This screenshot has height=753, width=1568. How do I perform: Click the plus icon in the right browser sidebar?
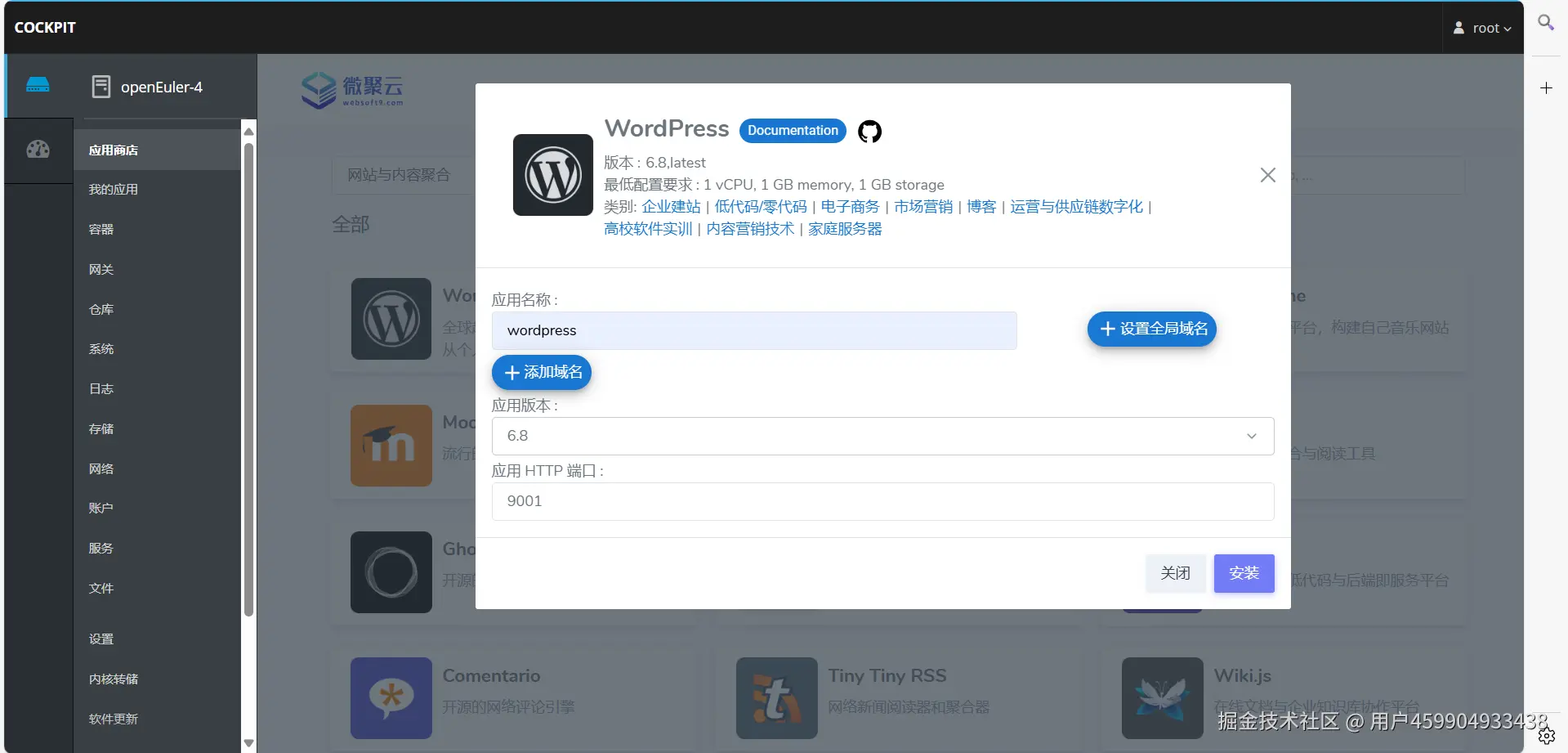coord(1546,87)
